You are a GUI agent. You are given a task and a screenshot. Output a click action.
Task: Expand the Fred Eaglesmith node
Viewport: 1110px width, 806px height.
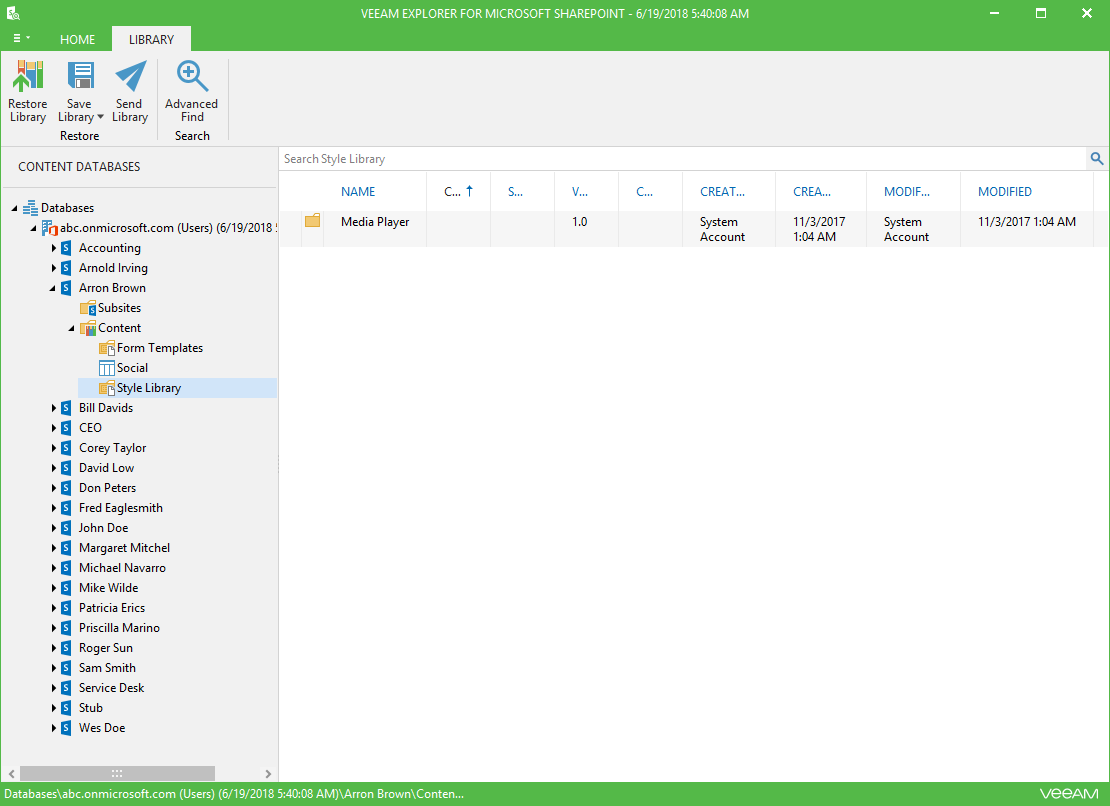click(x=53, y=508)
